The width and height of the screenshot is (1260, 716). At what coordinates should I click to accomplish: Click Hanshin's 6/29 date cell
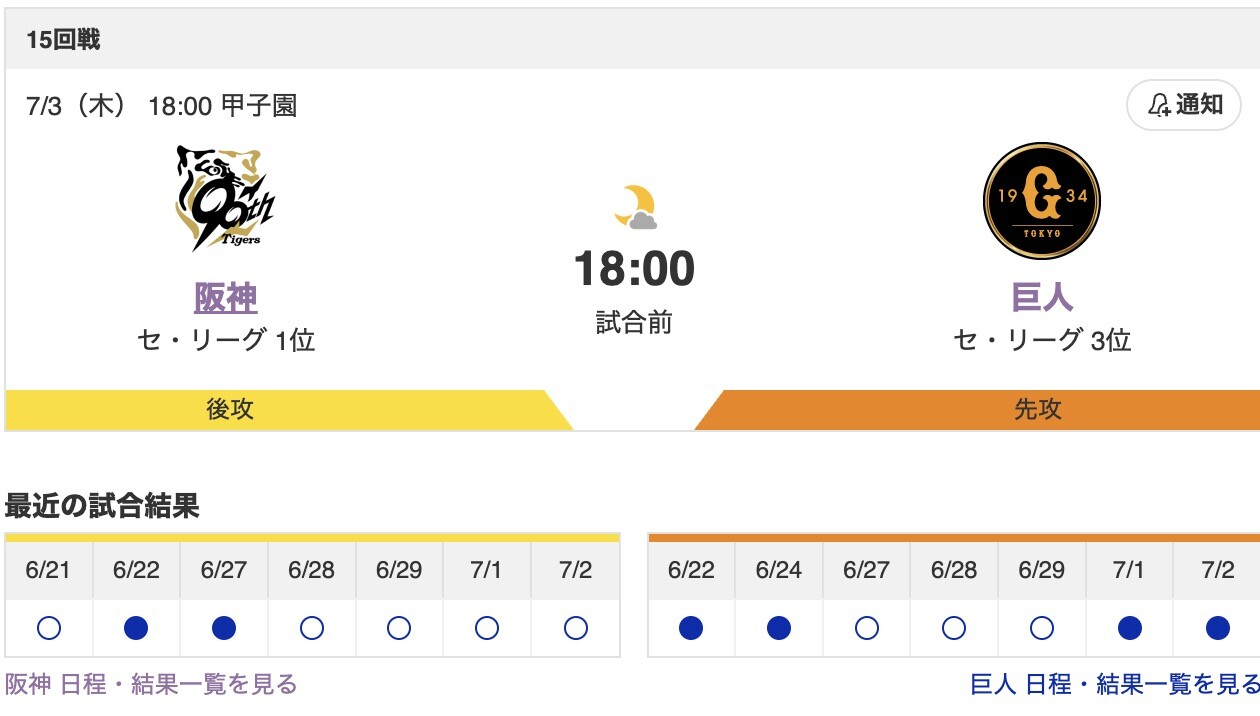pos(399,570)
